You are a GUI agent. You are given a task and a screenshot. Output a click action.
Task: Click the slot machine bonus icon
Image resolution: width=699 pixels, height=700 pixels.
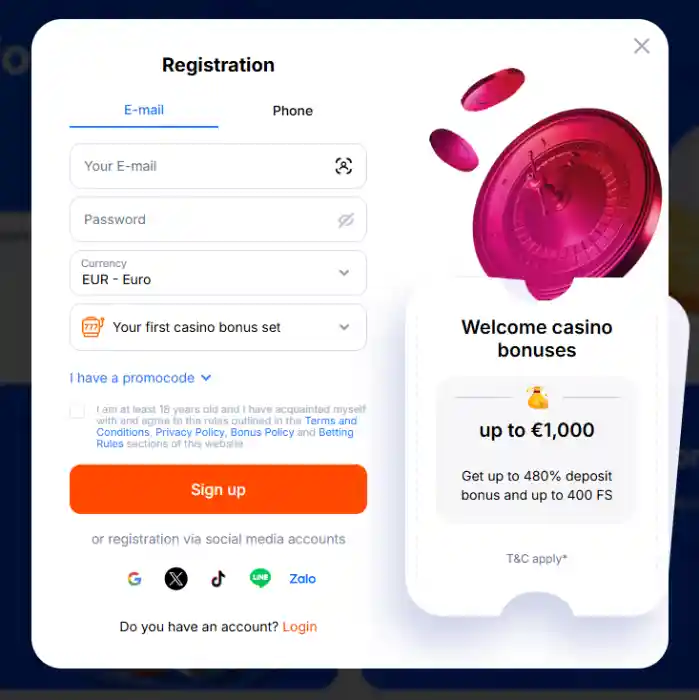93,327
